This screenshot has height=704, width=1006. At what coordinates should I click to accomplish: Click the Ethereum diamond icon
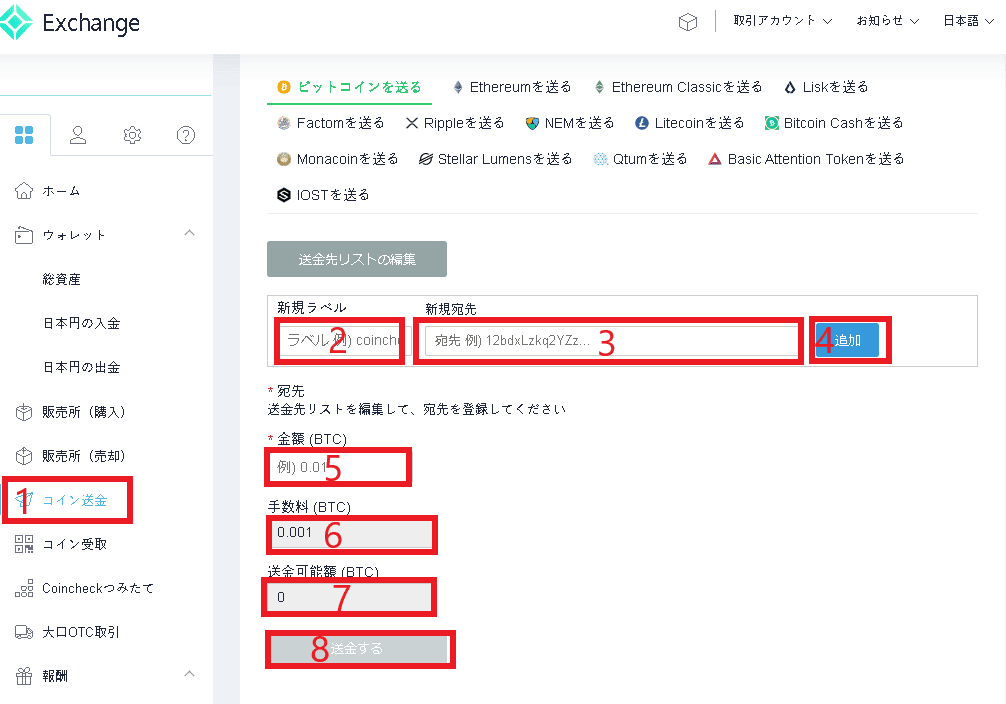(x=458, y=87)
